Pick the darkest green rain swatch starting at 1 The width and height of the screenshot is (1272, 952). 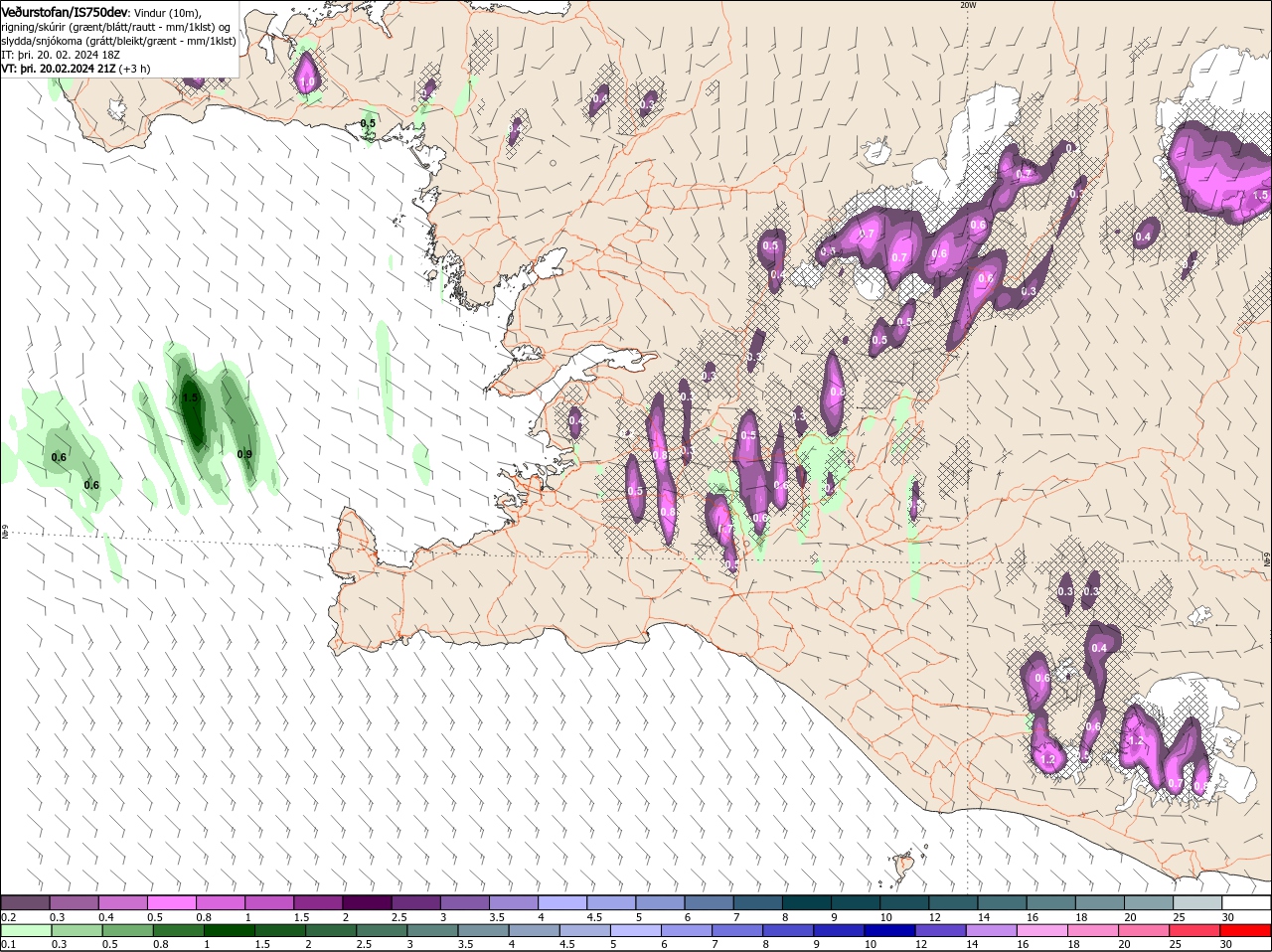pos(230,930)
